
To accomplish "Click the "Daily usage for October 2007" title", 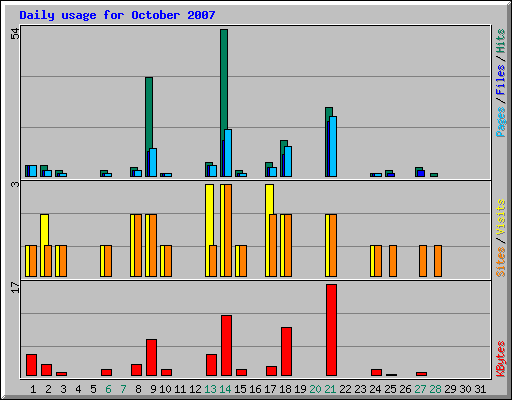I will (x=117, y=15).
